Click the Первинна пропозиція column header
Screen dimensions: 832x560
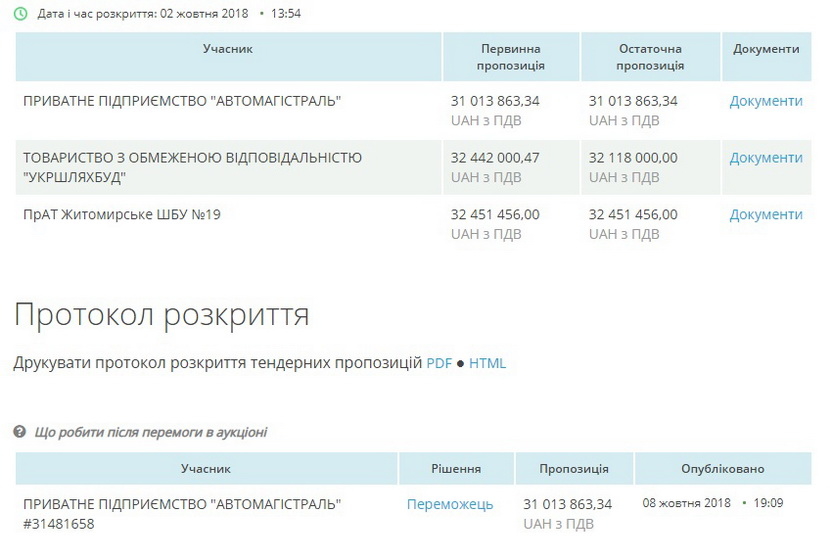[x=511, y=57]
